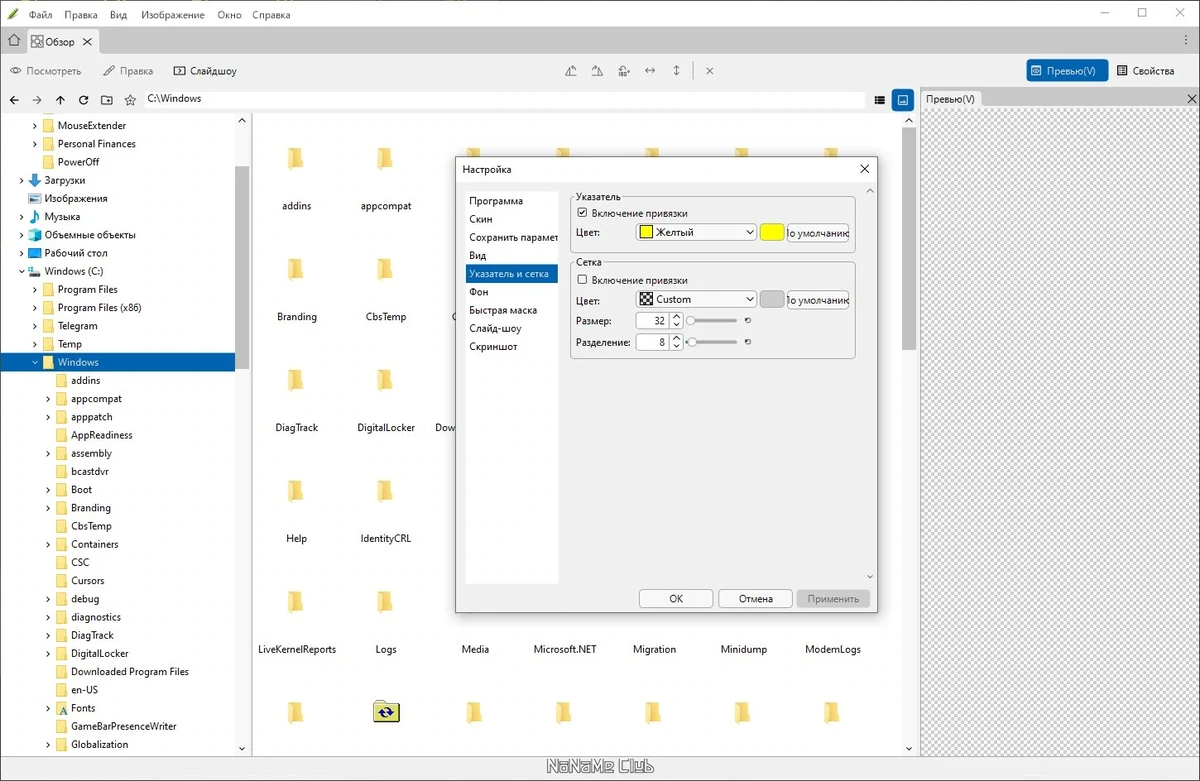Switch to list view icon

coord(880,100)
